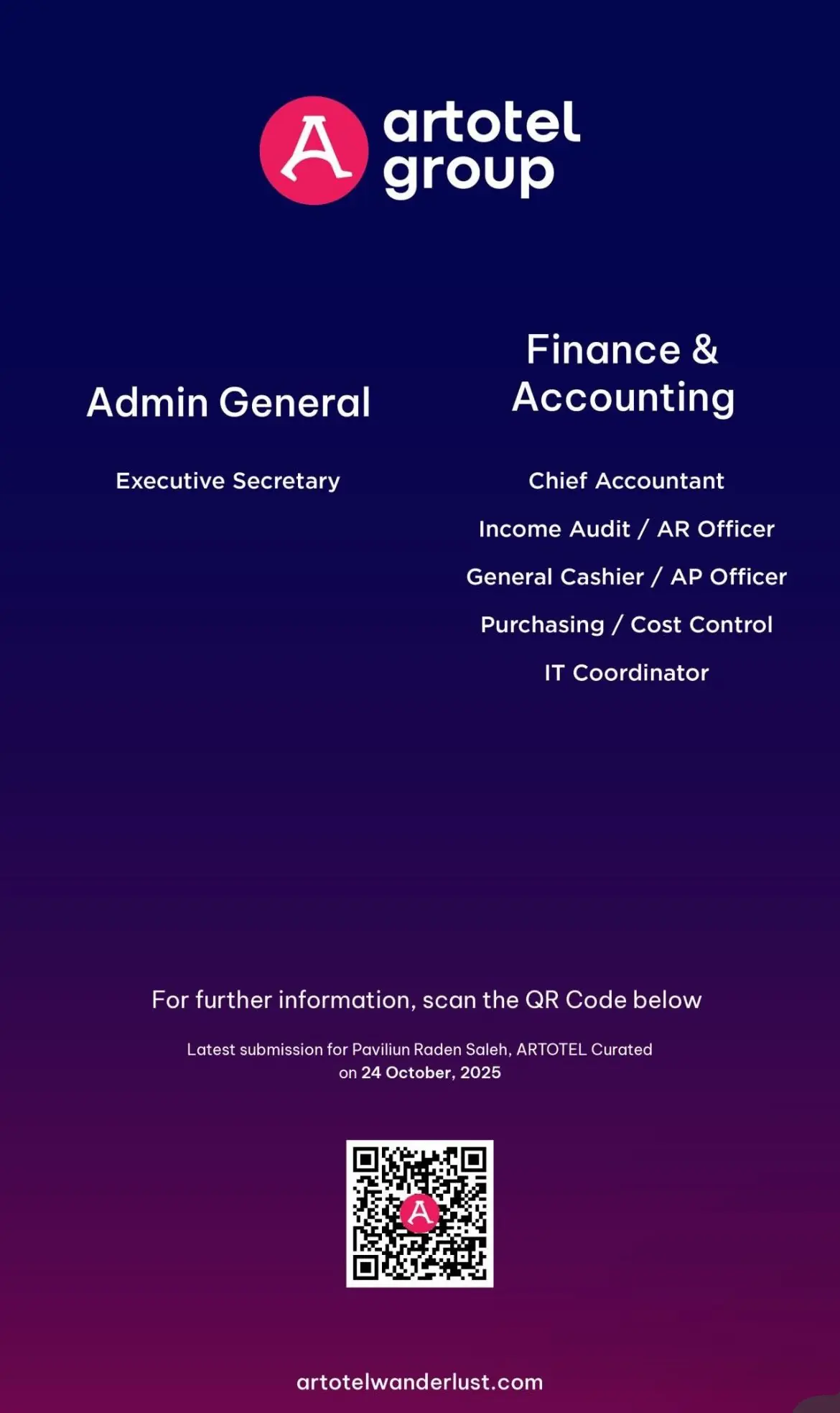Select Purchasing / Cost Control listing
The height and width of the screenshot is (1413, 840).
tap(626, 625)
